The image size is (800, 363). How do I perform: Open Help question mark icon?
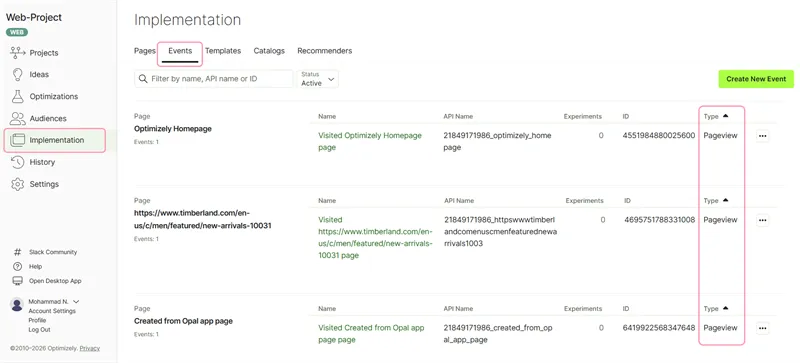click(x=18, y=267)
